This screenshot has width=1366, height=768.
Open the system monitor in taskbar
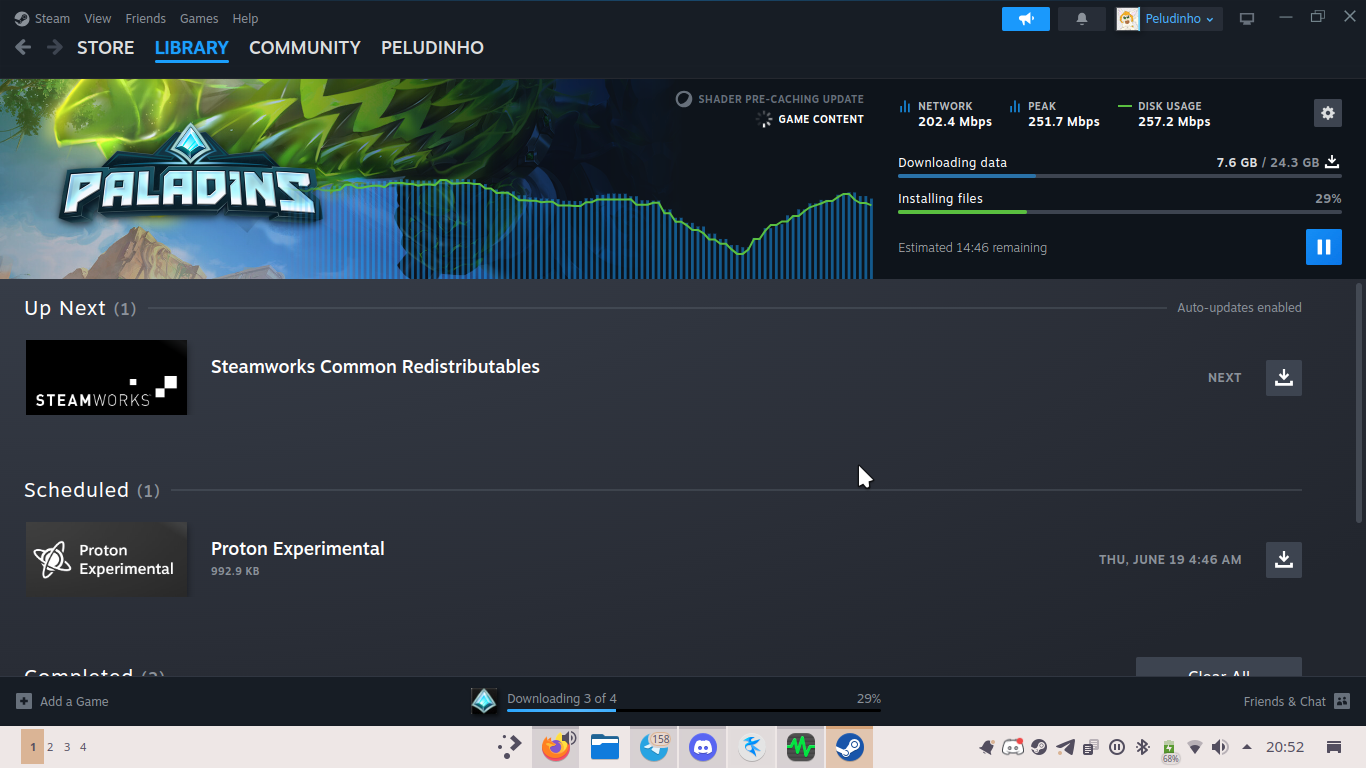(801, 747)
